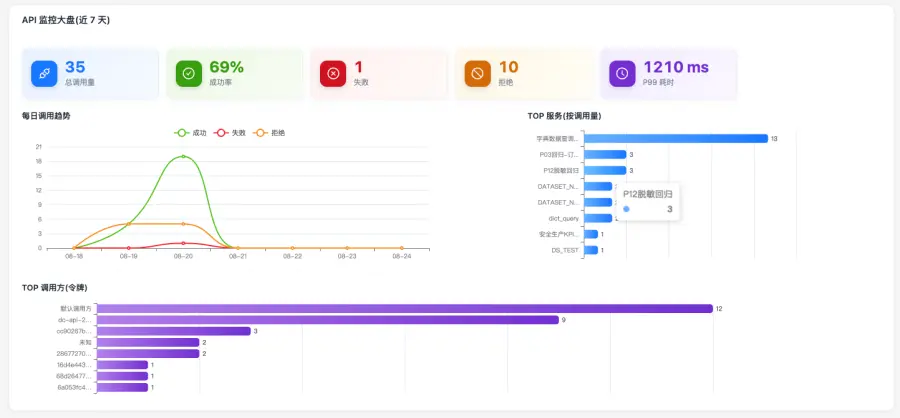Click the DS_TEST blue bar
This screenshot has height=418, width=900.
591,250
